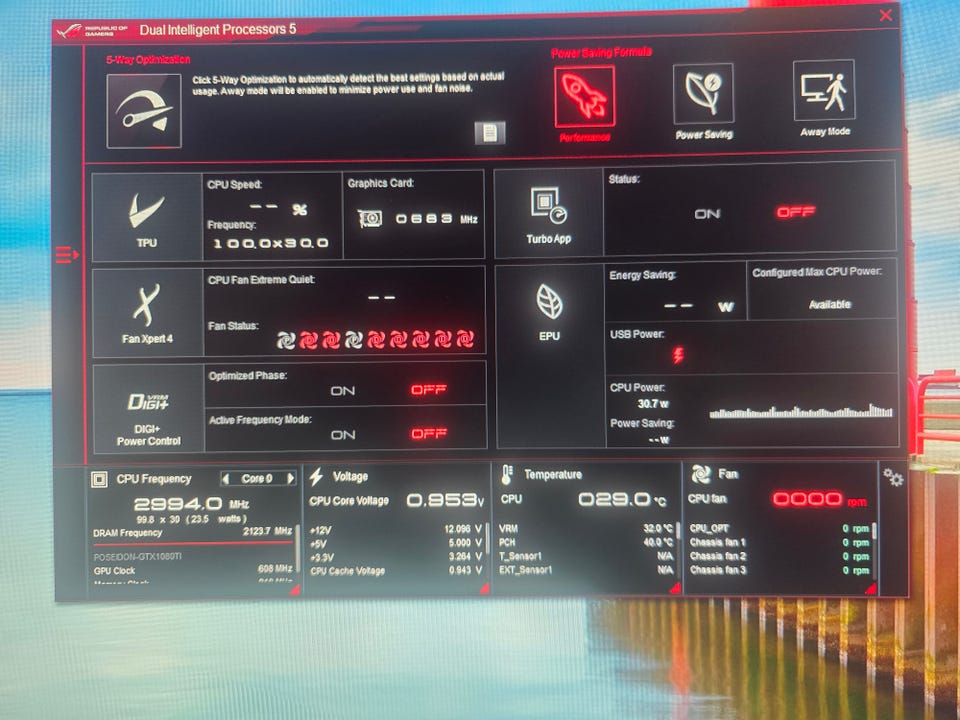The width and height of the screenshot is (960, 720).
Task: Close the Dual Intelligent Processors 5 window
Action: tap(885, 15)
